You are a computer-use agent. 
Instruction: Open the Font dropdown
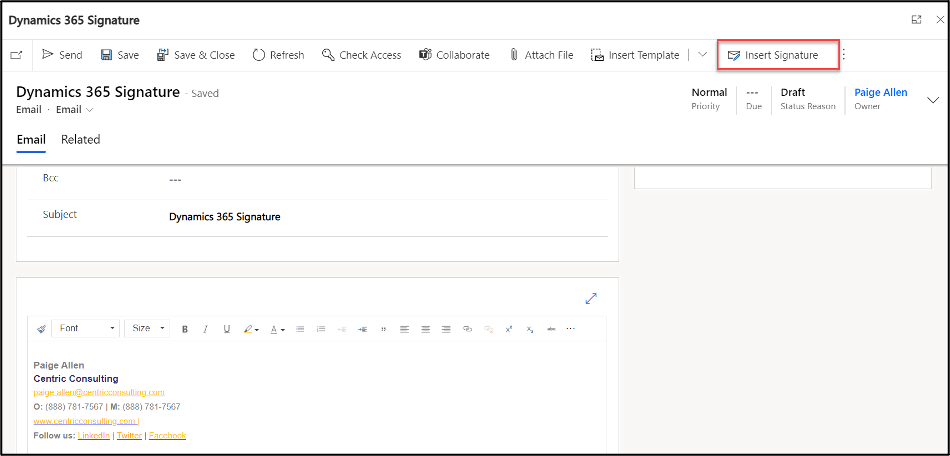coord(86,328)
